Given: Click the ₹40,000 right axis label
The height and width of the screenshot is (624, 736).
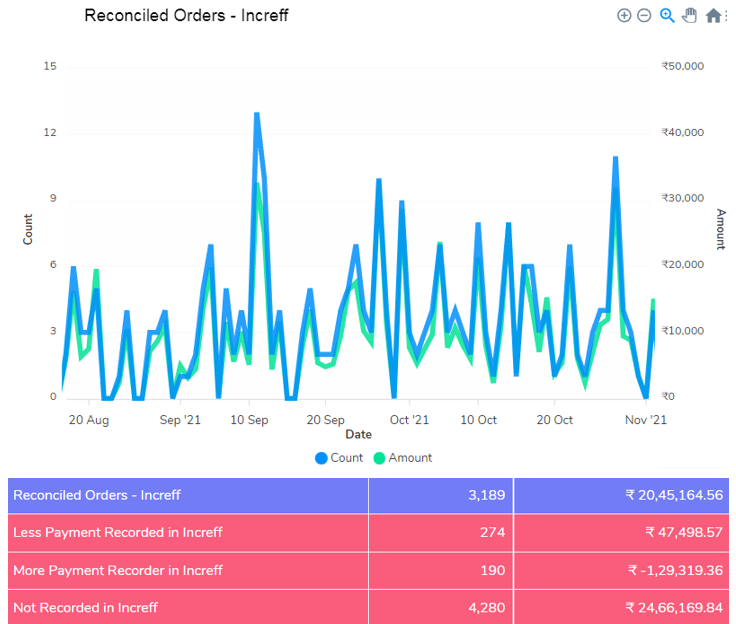Looking at the screenshot, I should tap(682, 132).
